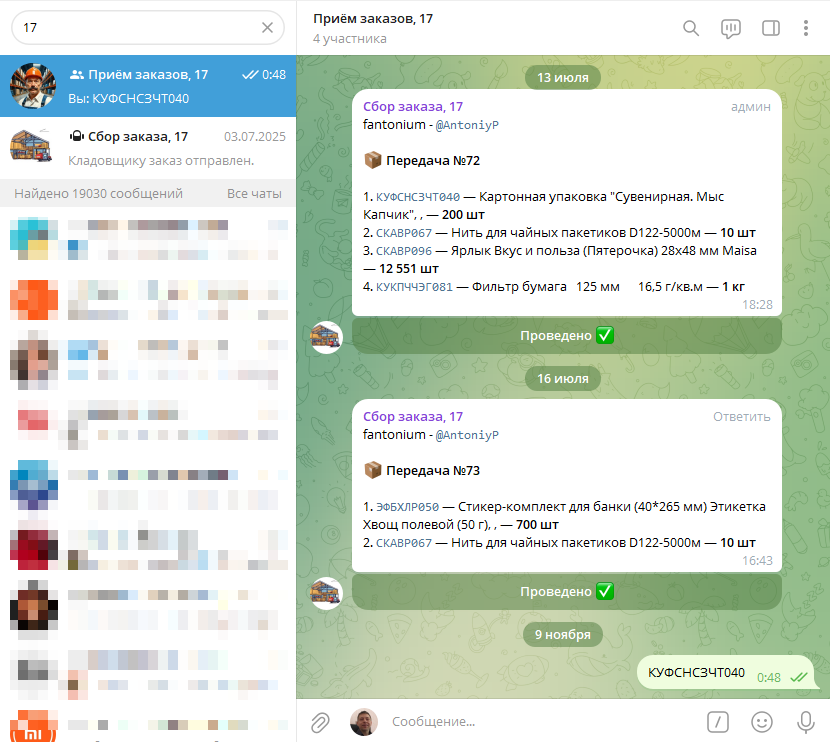Click the bot avatar beside Передача №73 message
The width and height of the screenshot is (830, 742).
(326, 593)
